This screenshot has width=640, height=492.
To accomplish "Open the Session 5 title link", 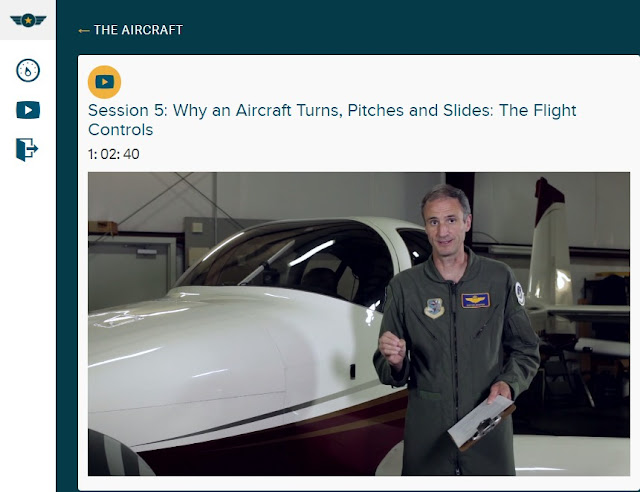I will click(332, 120).
